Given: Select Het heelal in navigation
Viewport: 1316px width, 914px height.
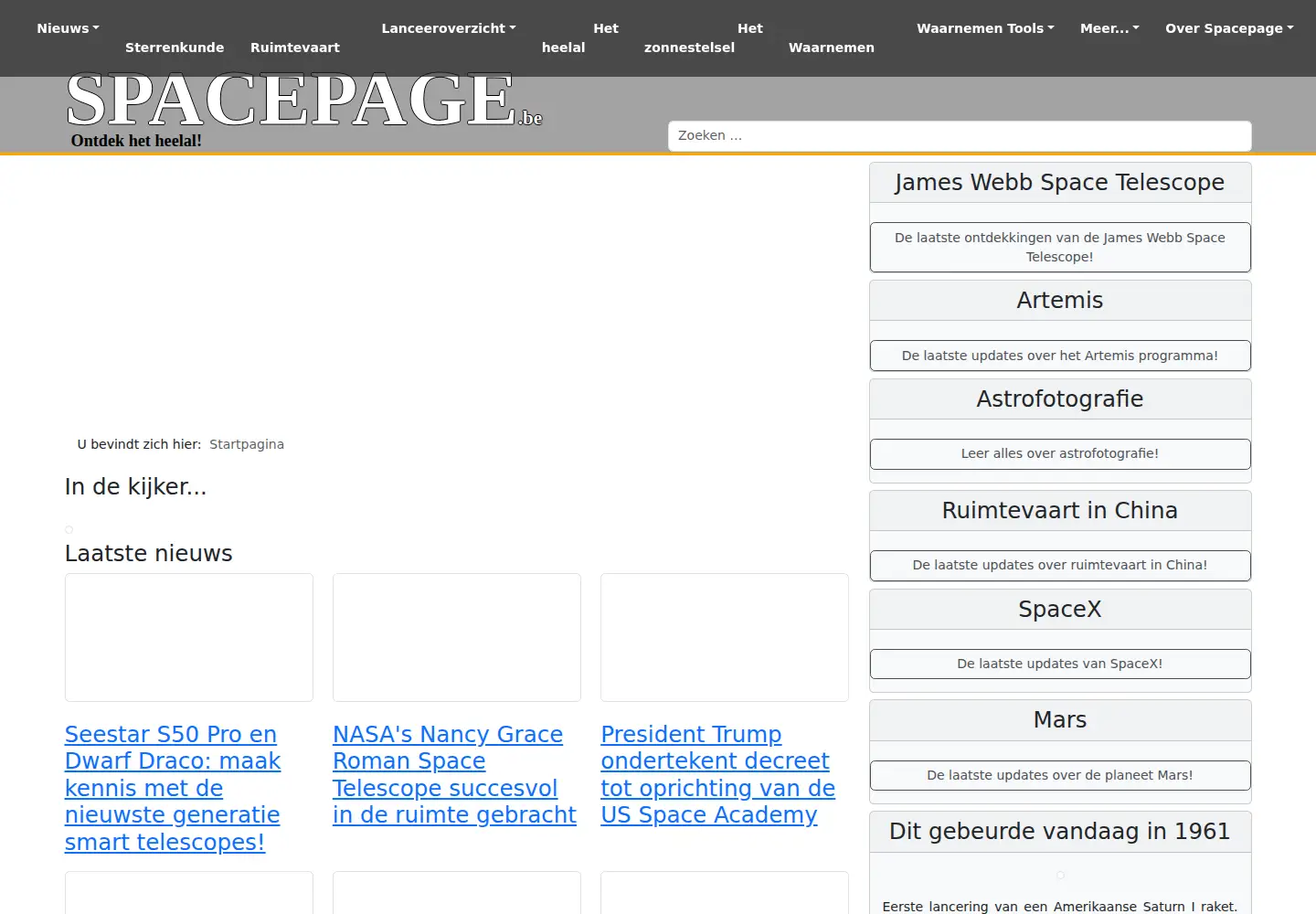Looking at the screenshot, I should pos(580,37).
